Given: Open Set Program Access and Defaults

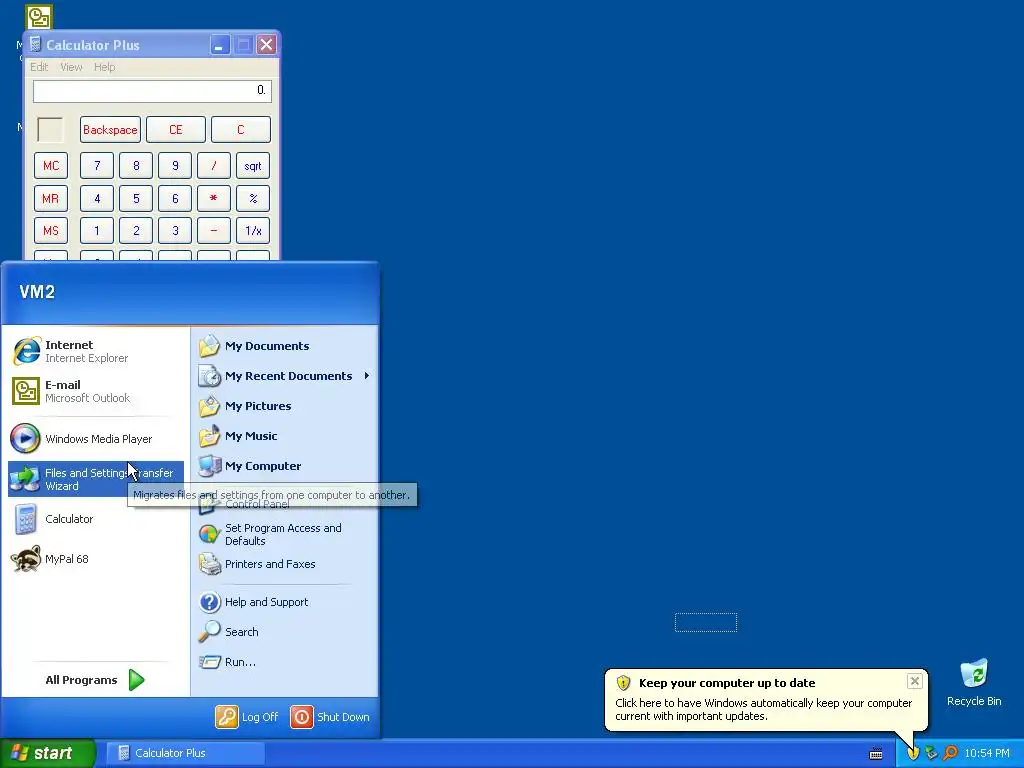Looking at the screenshot, I should 285,534.
